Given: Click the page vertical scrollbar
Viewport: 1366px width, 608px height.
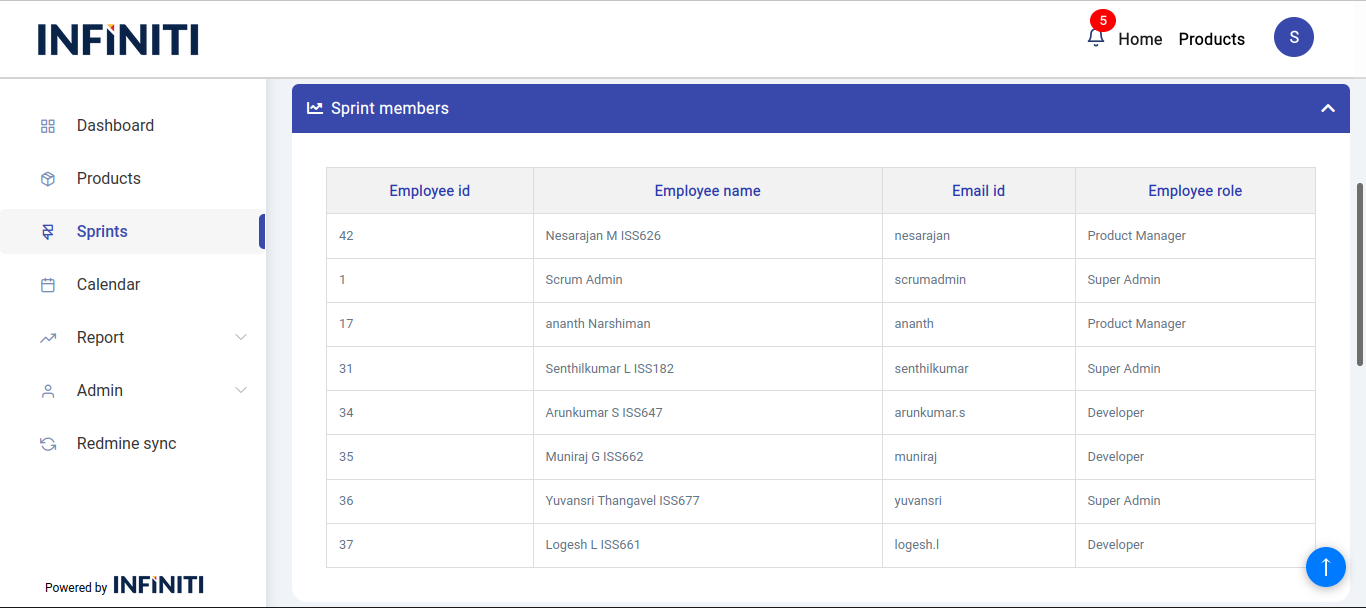Looking at the screenshot, I should [1360, 273].
